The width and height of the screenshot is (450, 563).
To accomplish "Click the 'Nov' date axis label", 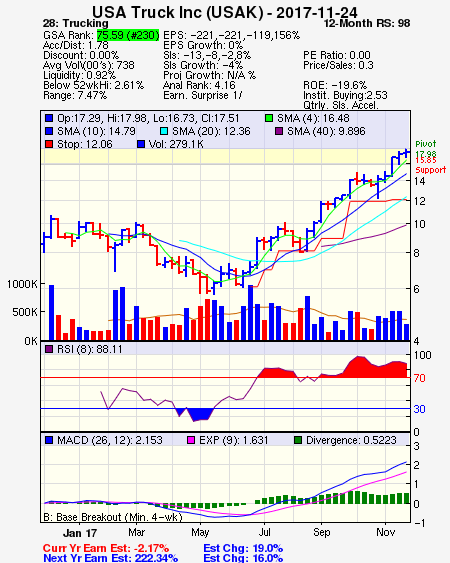I will [x=385, y=532].
